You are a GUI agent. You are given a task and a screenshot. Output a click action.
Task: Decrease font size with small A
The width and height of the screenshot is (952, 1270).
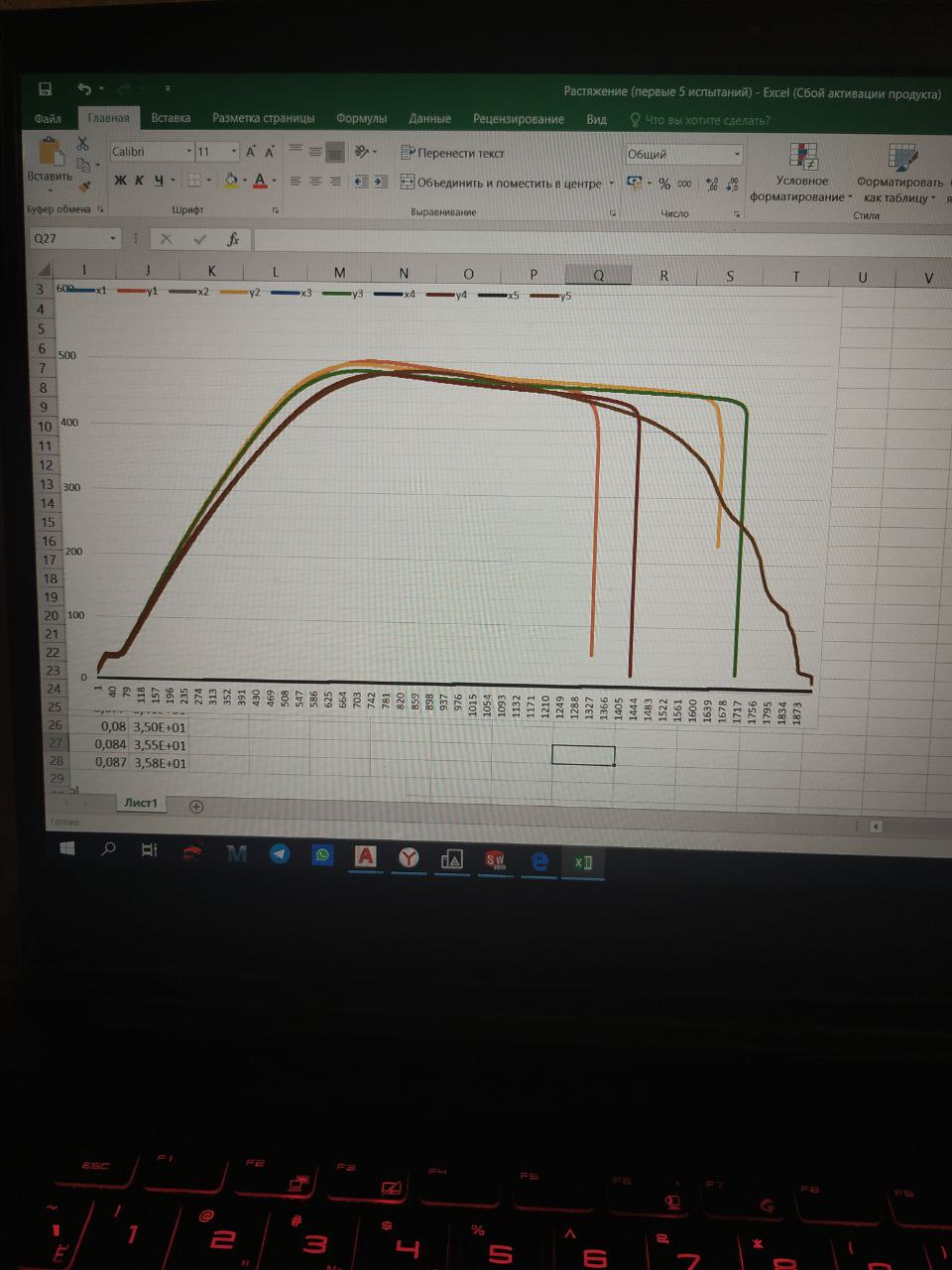click(x=269, y=152)
